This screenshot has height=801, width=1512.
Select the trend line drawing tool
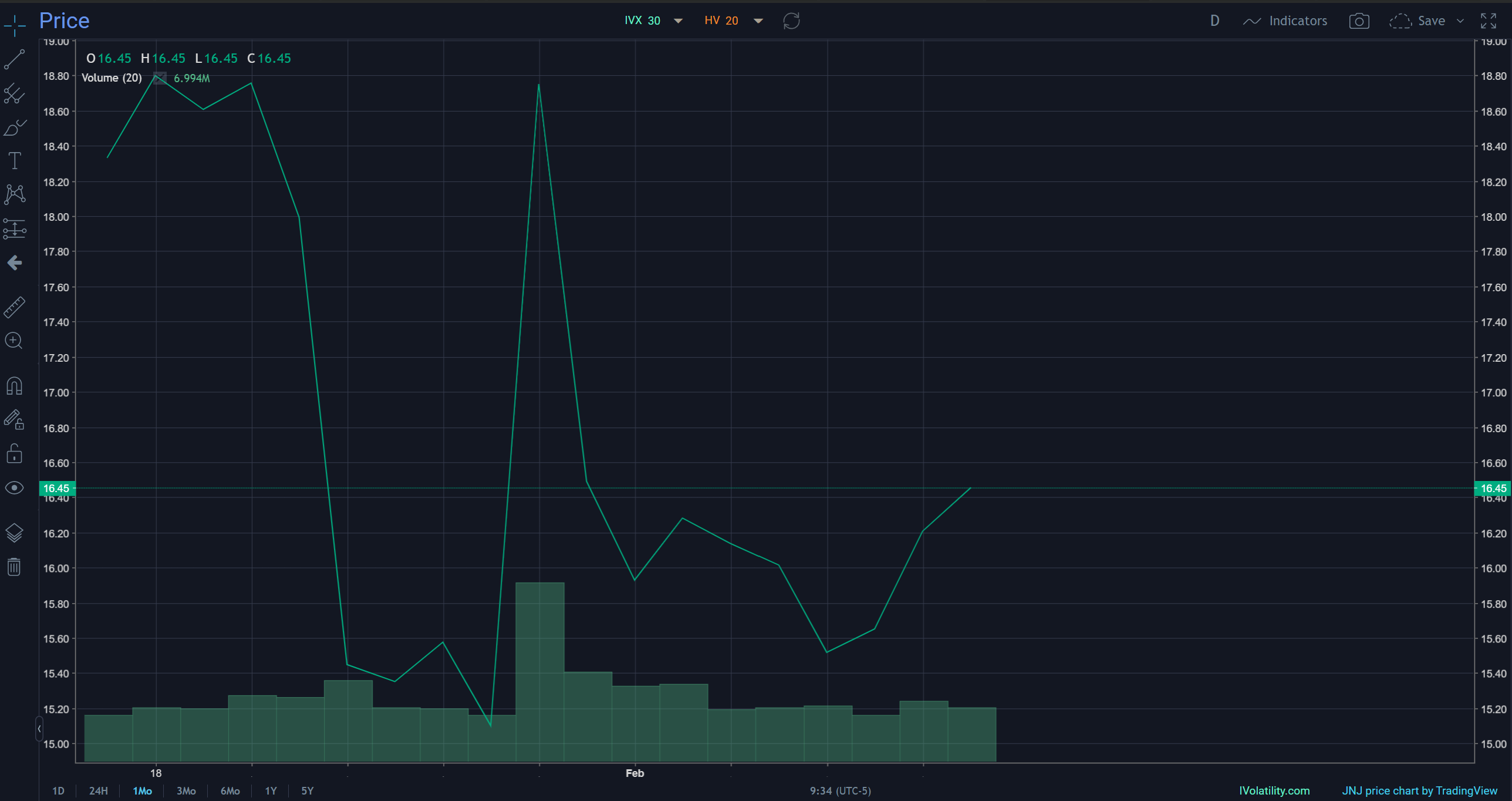point(15,59)
